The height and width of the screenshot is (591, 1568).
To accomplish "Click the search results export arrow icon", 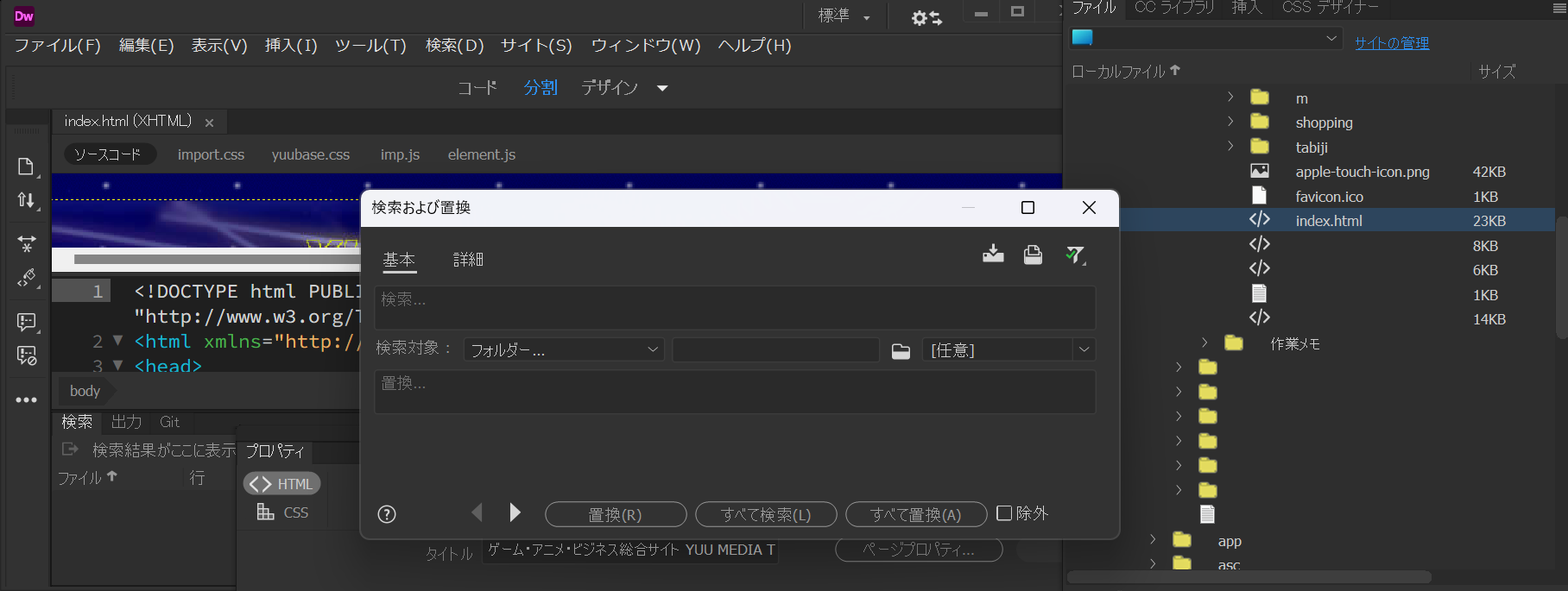I will point(70,450).
